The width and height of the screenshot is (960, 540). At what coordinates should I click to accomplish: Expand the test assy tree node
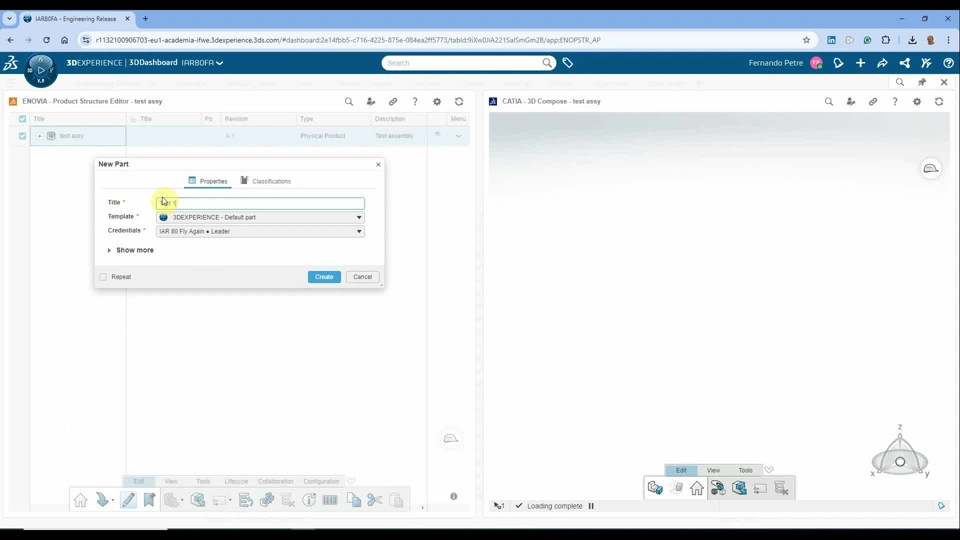point(40,136)
